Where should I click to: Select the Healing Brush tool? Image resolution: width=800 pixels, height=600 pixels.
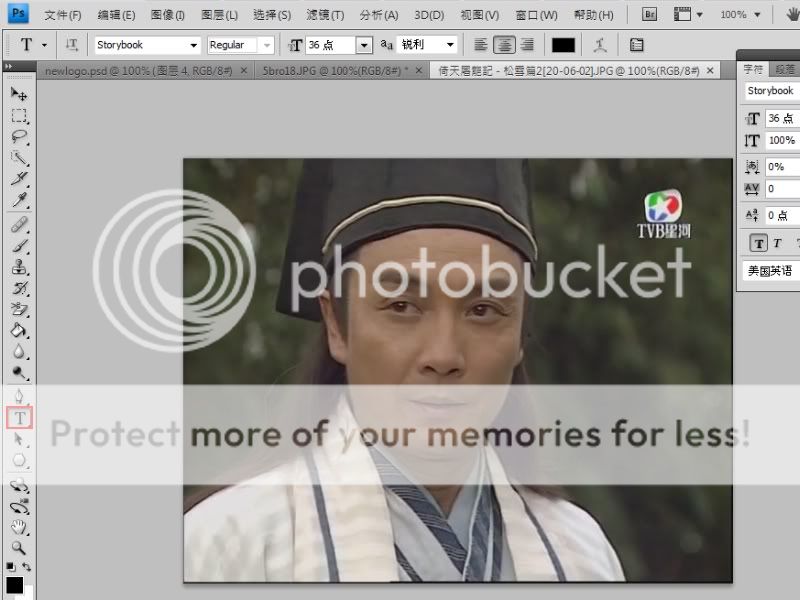pos(19,225)
